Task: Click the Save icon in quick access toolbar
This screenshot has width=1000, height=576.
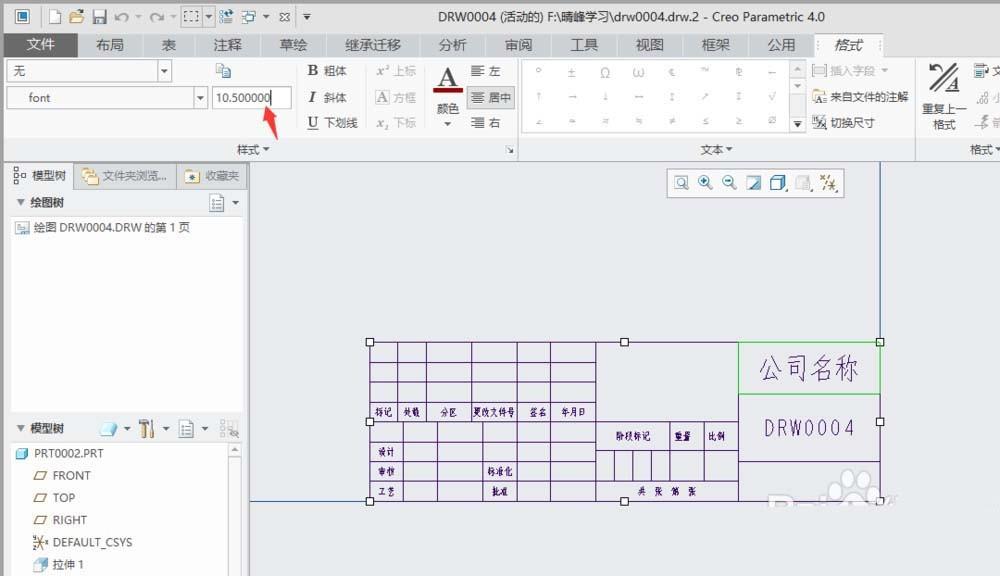Action: [x=98, y=17]
